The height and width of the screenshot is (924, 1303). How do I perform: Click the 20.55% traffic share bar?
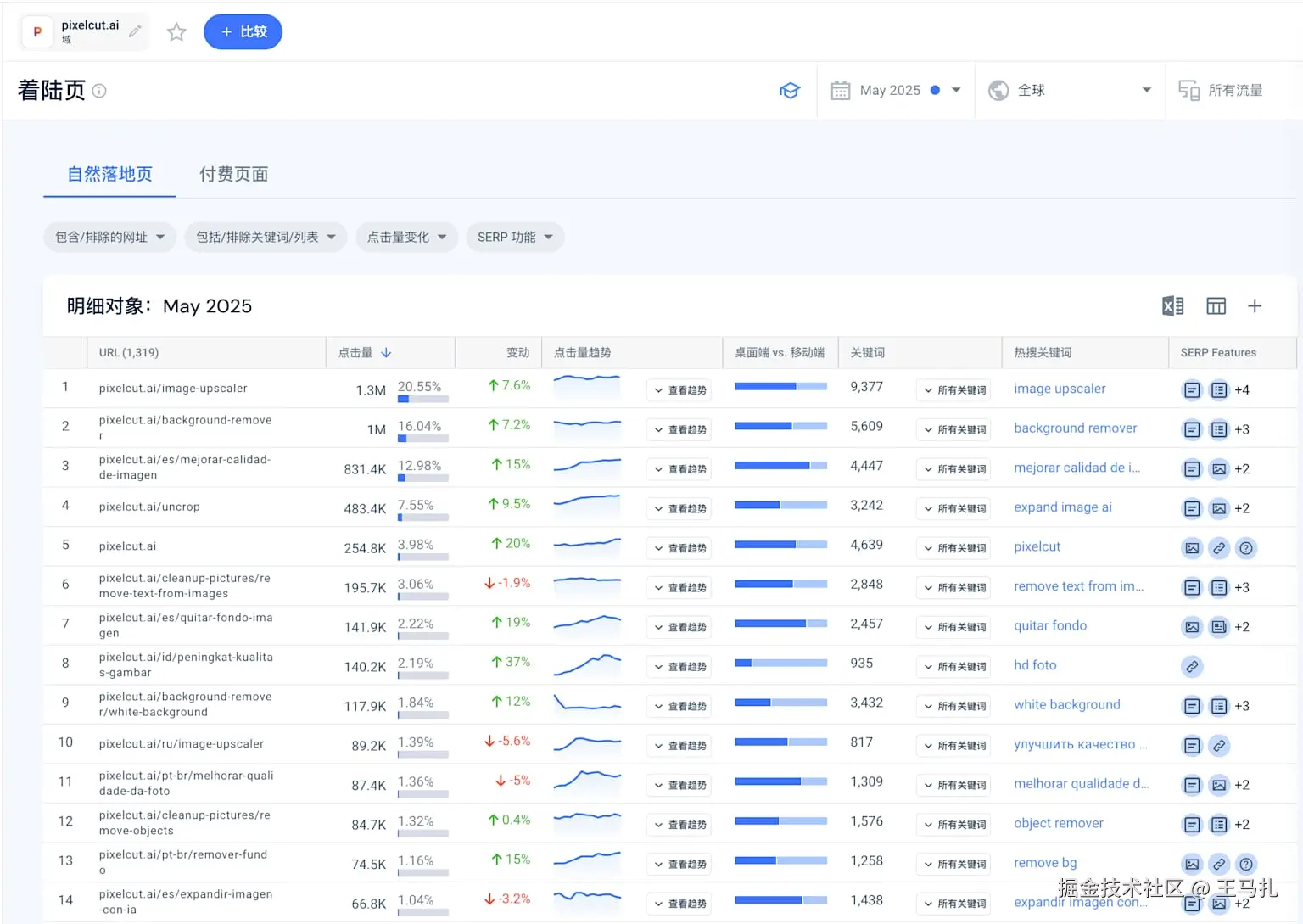[x=423, y=399]
